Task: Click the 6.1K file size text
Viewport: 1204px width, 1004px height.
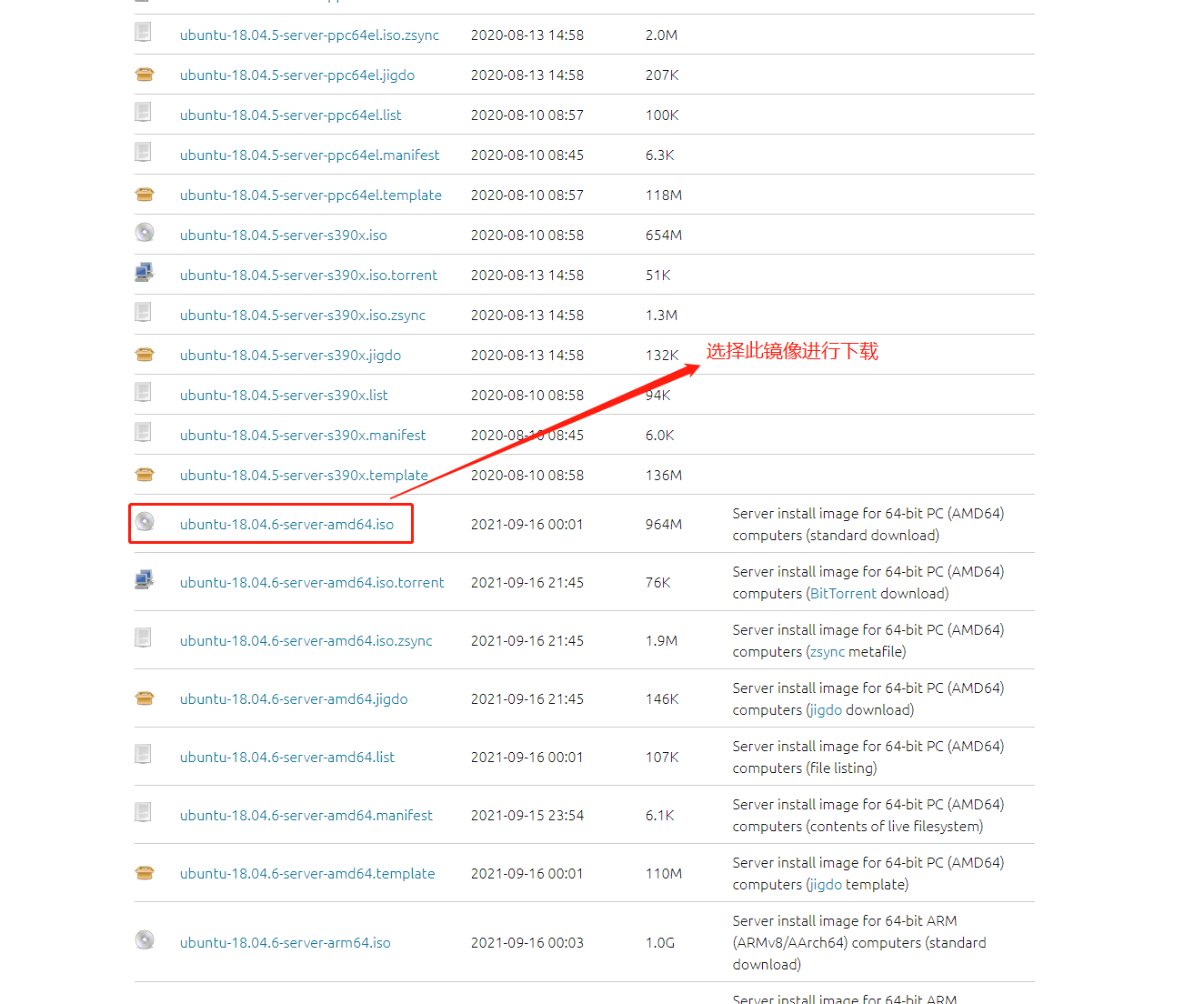Action: pyautogui.click(x=660, y=816)
